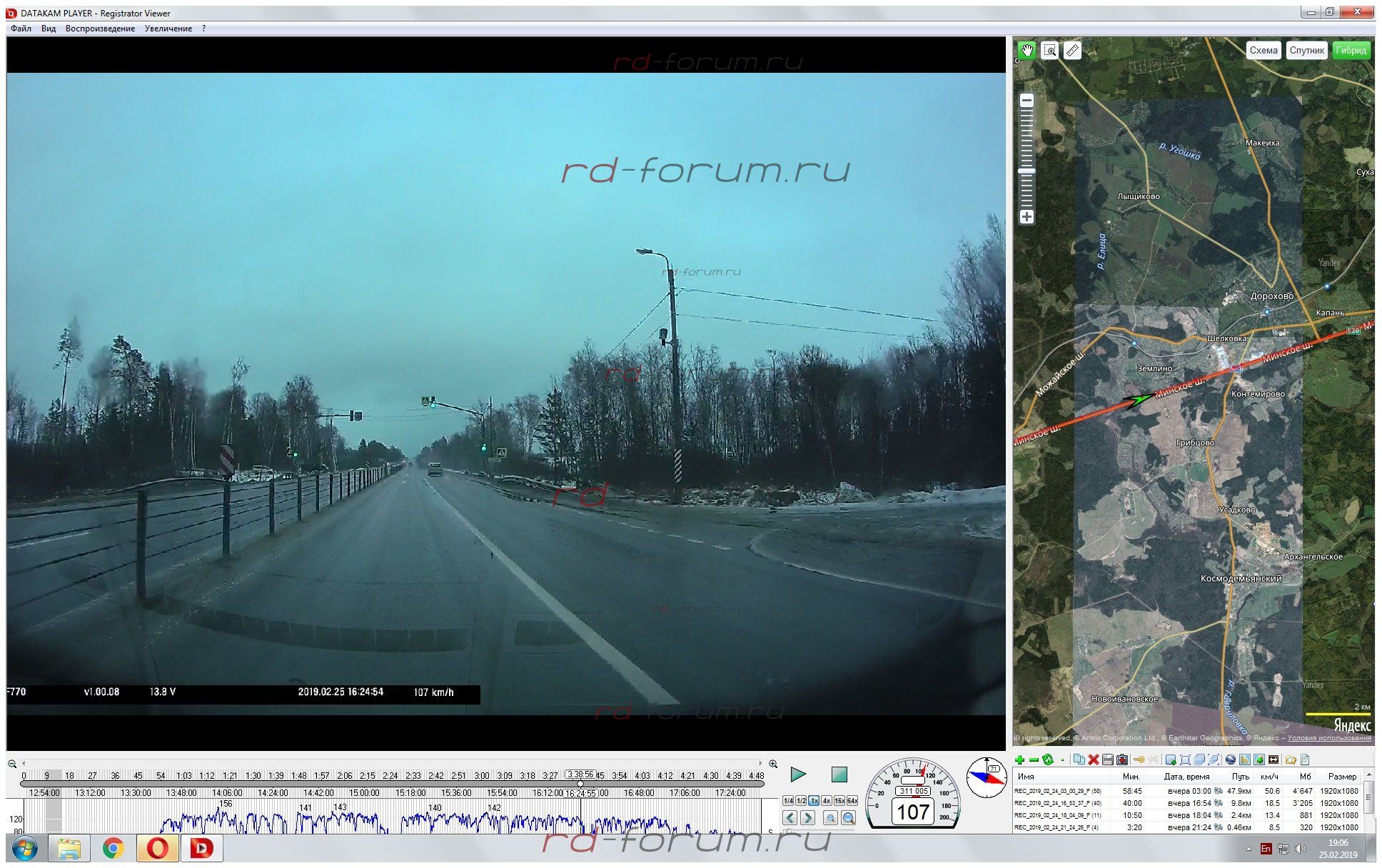This screenshot has width=1382, height=868.
Task: Click map zoom plus button
Action: coord(1027,217)
